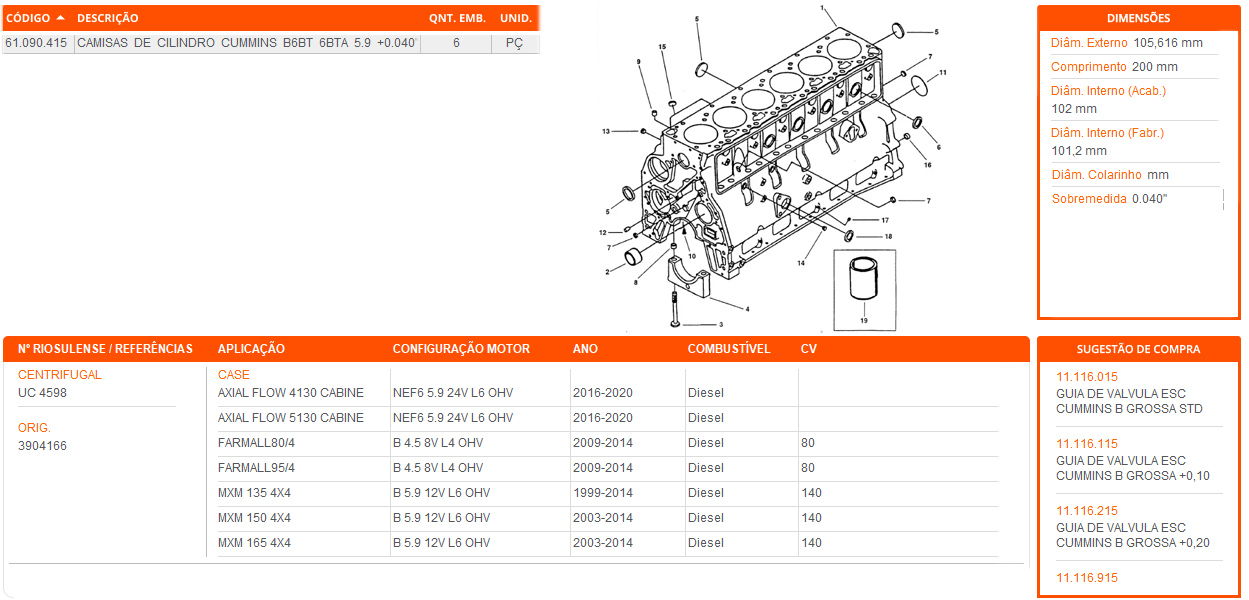
Task: Click the UNID. column header
Action: point(515,18)
